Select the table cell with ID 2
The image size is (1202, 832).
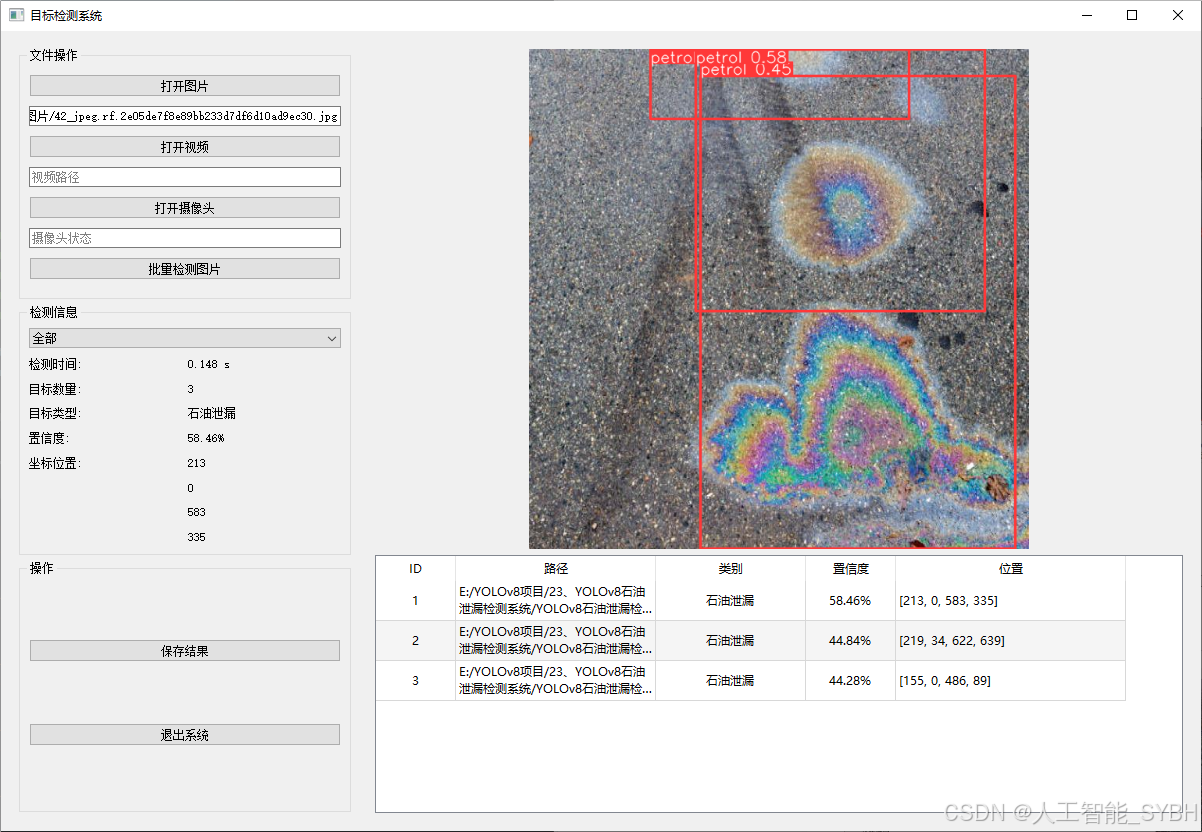415,641
